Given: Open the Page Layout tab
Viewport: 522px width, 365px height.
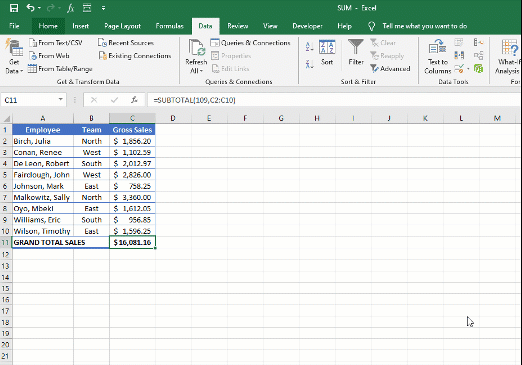Looking at the screenshot, I should click(122, 26).
